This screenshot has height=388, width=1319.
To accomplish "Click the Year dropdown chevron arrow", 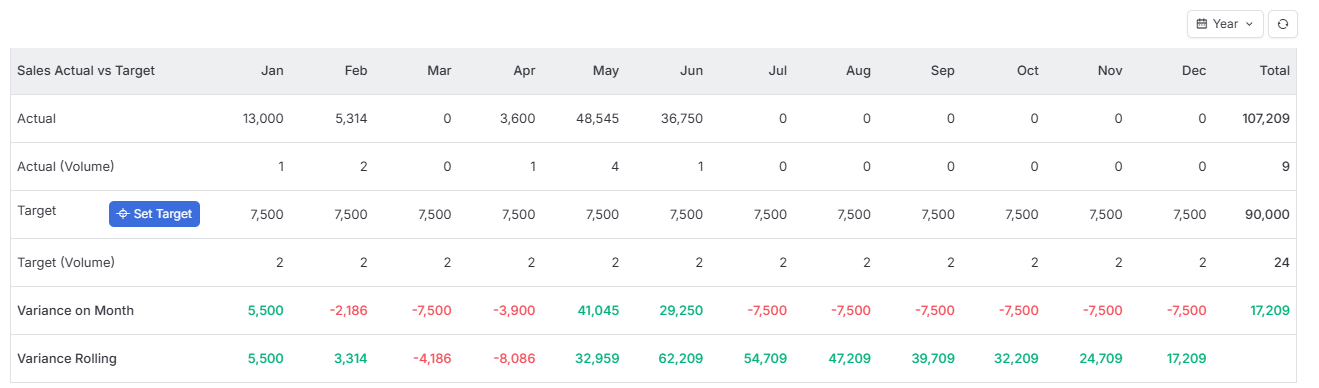I will (x=1249, y=24).
